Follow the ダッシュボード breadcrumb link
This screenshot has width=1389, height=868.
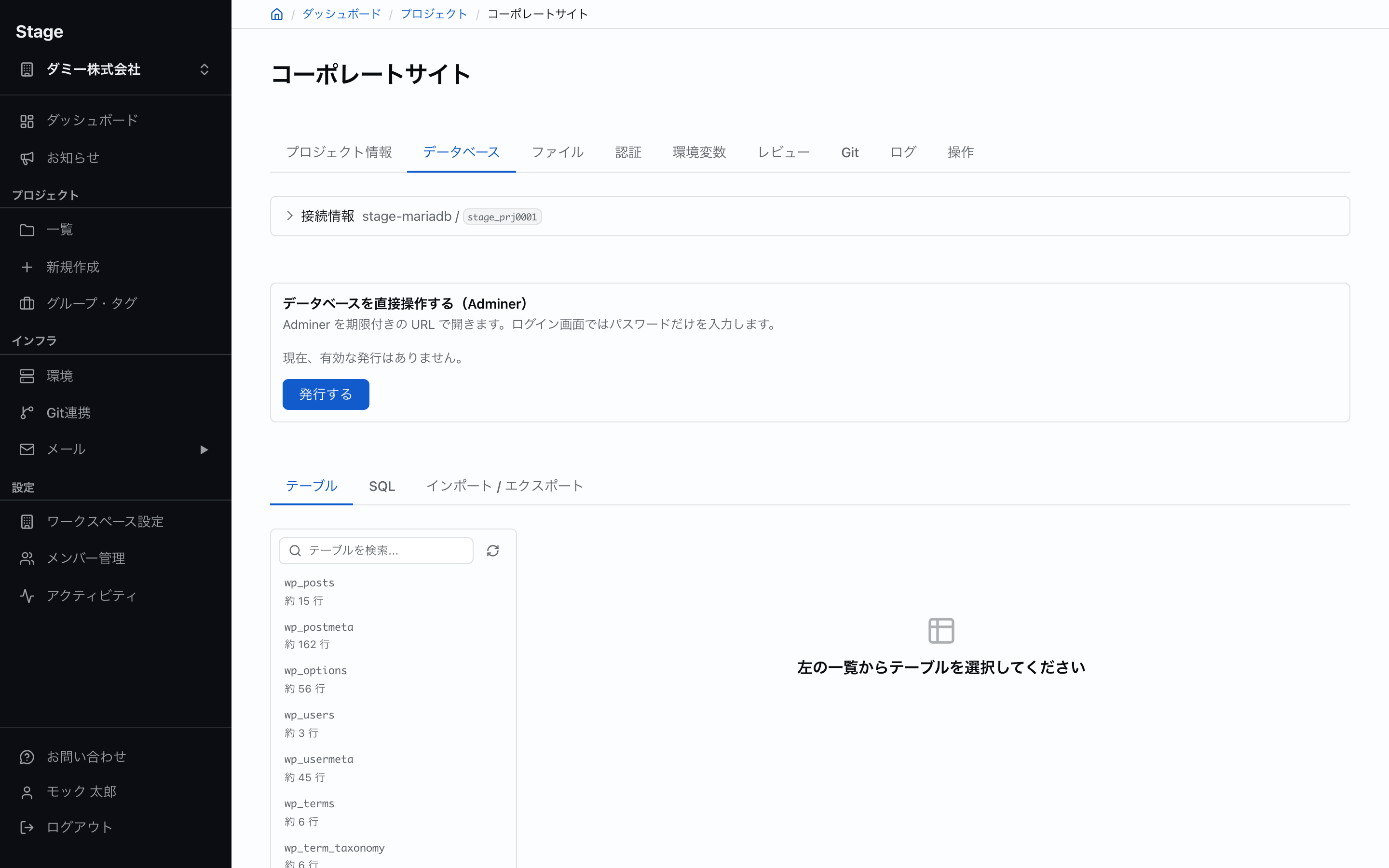pos(341,14)
